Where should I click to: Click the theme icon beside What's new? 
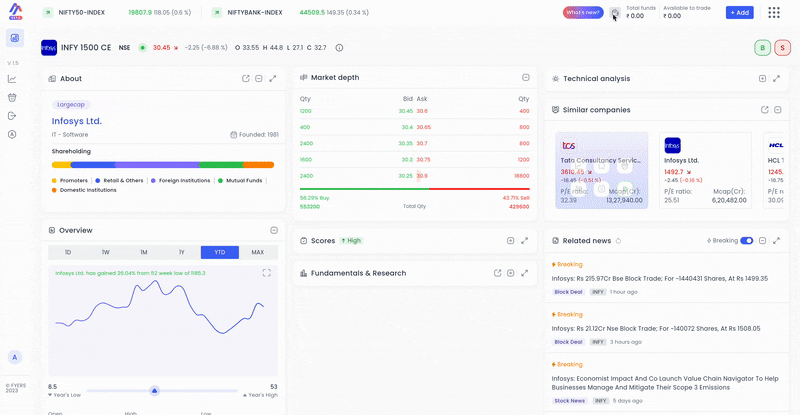pos(615,12)
